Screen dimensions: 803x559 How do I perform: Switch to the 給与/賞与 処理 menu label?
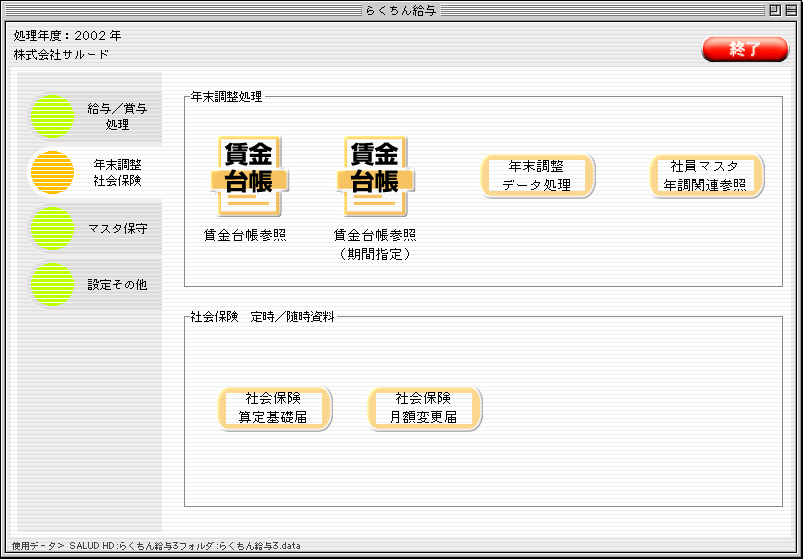point(117,116)
